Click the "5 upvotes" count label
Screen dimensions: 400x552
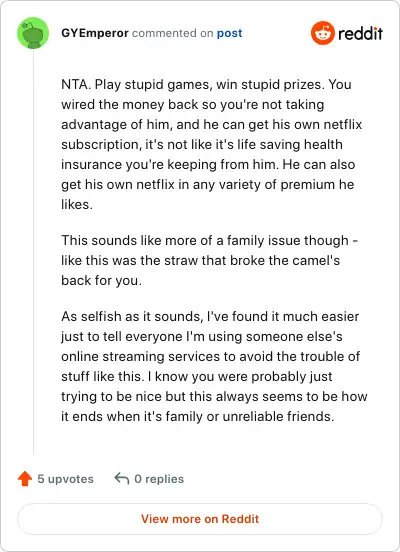(65, 479)
